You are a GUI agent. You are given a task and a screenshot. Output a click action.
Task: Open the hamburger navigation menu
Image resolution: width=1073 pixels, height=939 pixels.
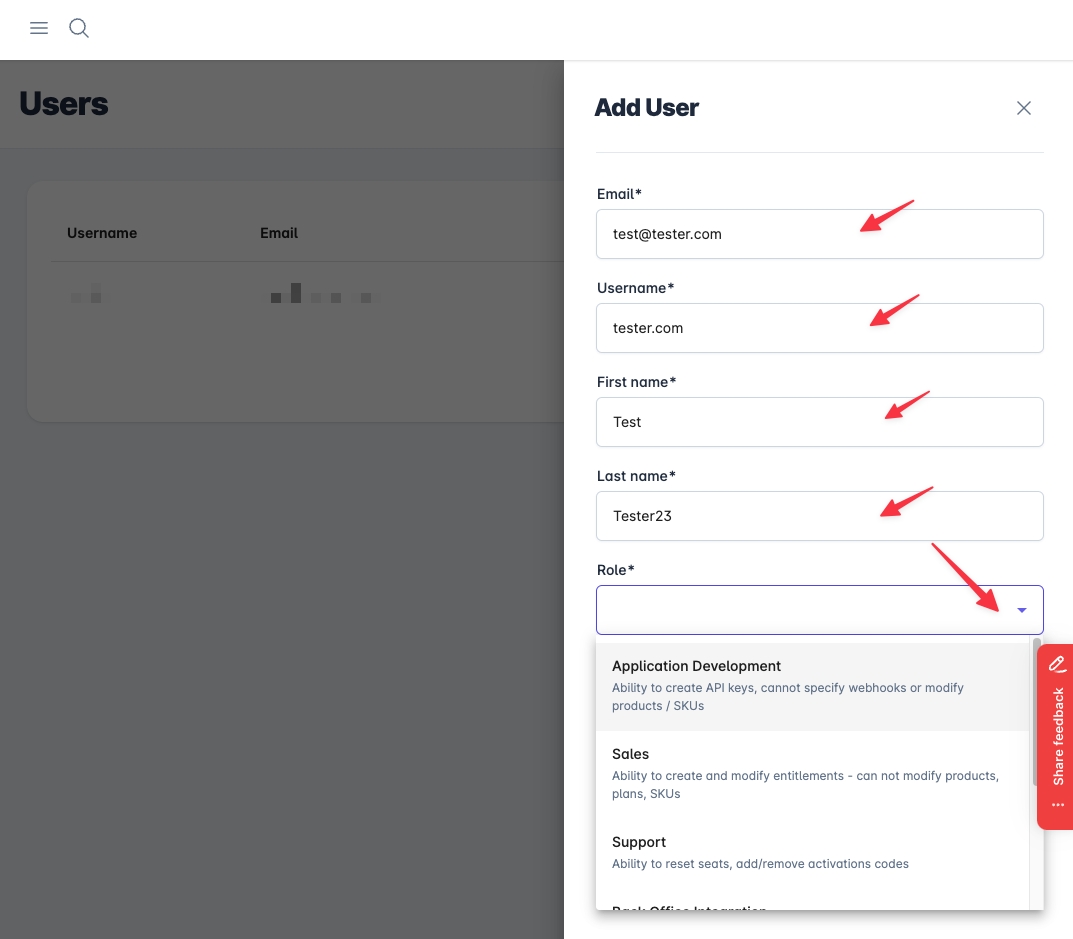[39, 28]
